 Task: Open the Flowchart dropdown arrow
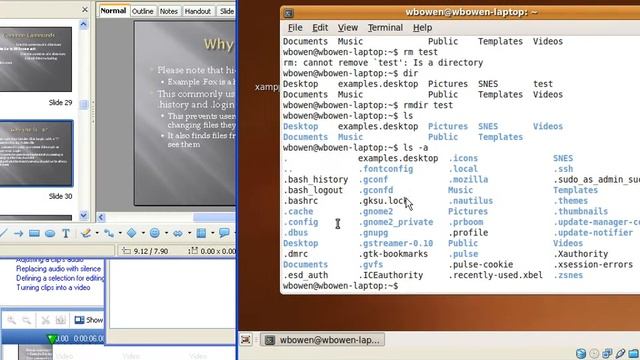[213, 233]
